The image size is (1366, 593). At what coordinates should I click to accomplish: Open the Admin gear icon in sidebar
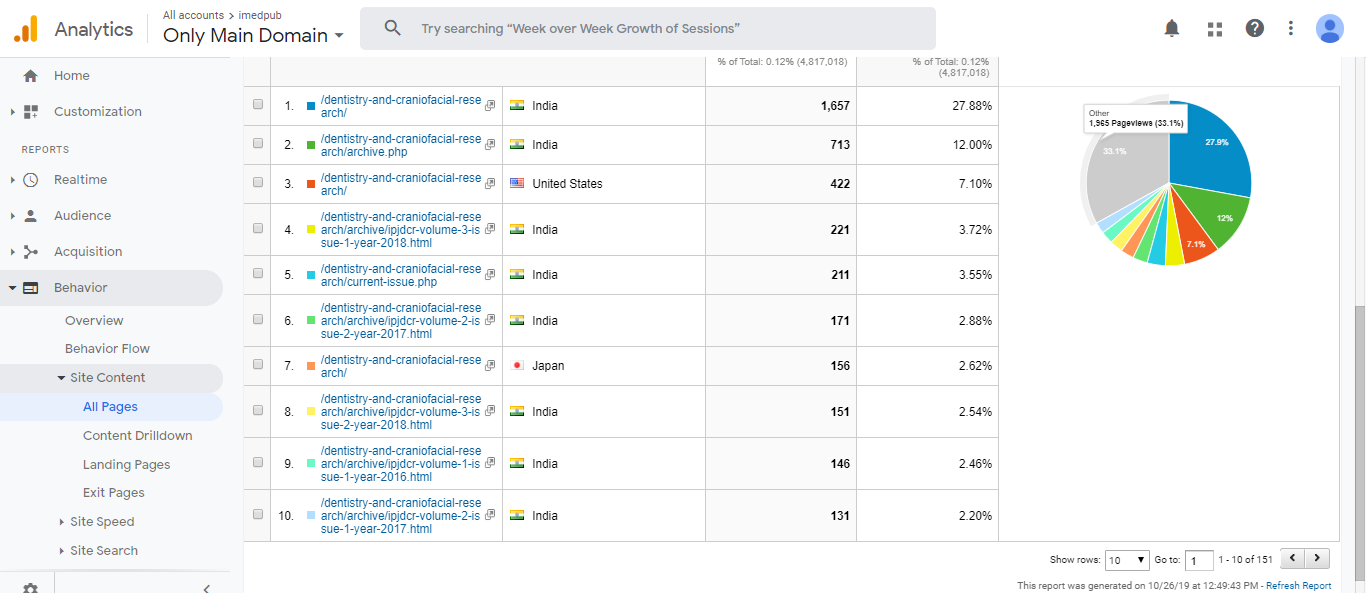click(30, 588)
